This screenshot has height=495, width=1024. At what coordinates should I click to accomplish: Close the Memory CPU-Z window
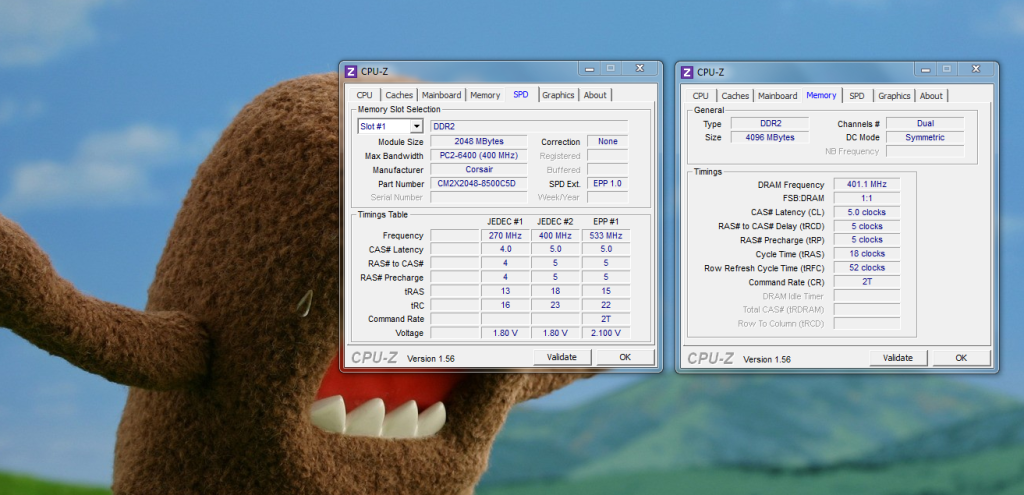976,69
